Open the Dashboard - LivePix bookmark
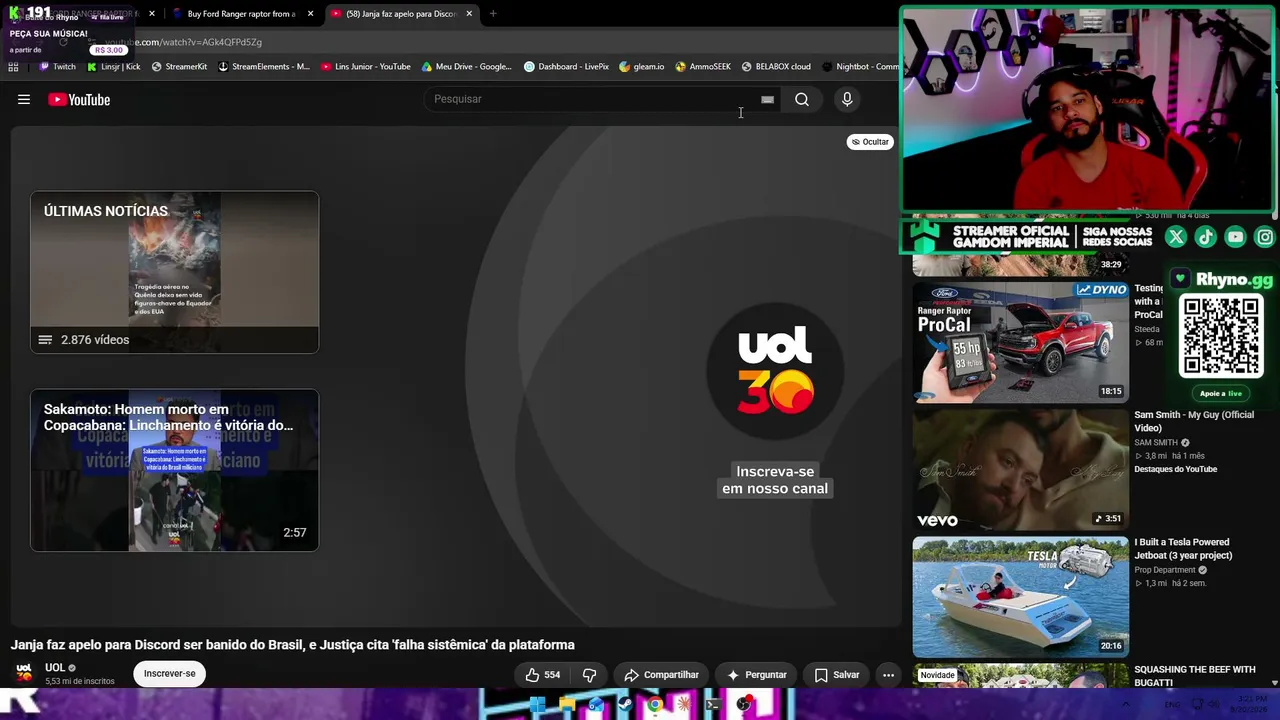This screenshot has width=1280, height=720. (x=566, y=67)
